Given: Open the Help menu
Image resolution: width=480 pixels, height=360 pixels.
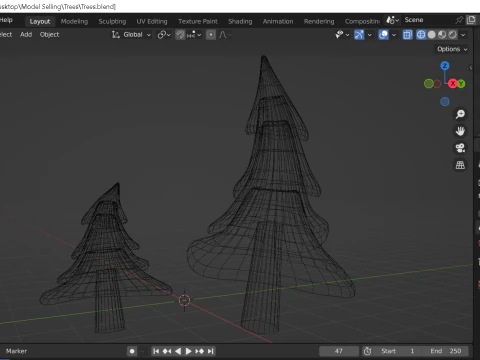Looking at the screenshot, I should [x=6, y=20].
